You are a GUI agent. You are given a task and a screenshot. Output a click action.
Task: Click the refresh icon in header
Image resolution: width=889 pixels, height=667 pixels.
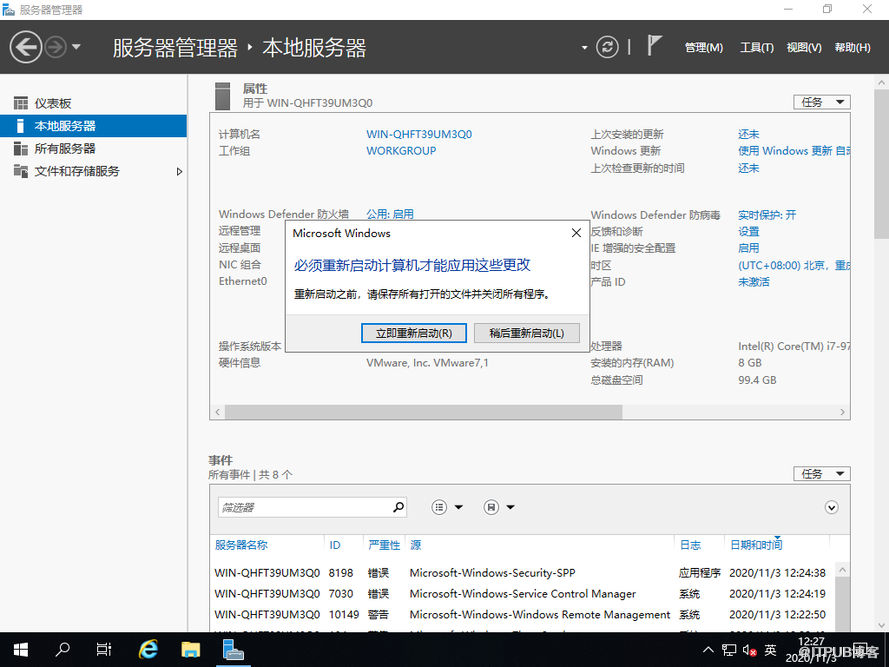[x=607, y=47]
